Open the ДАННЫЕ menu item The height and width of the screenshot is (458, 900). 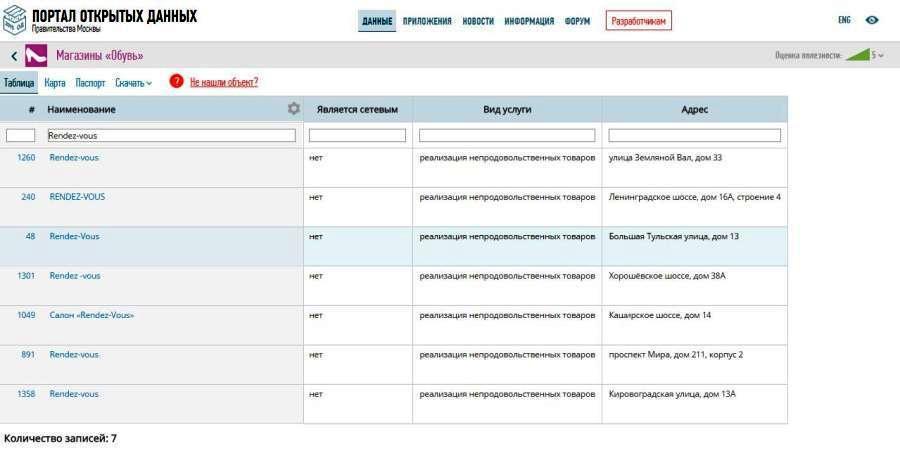point(377,21)
